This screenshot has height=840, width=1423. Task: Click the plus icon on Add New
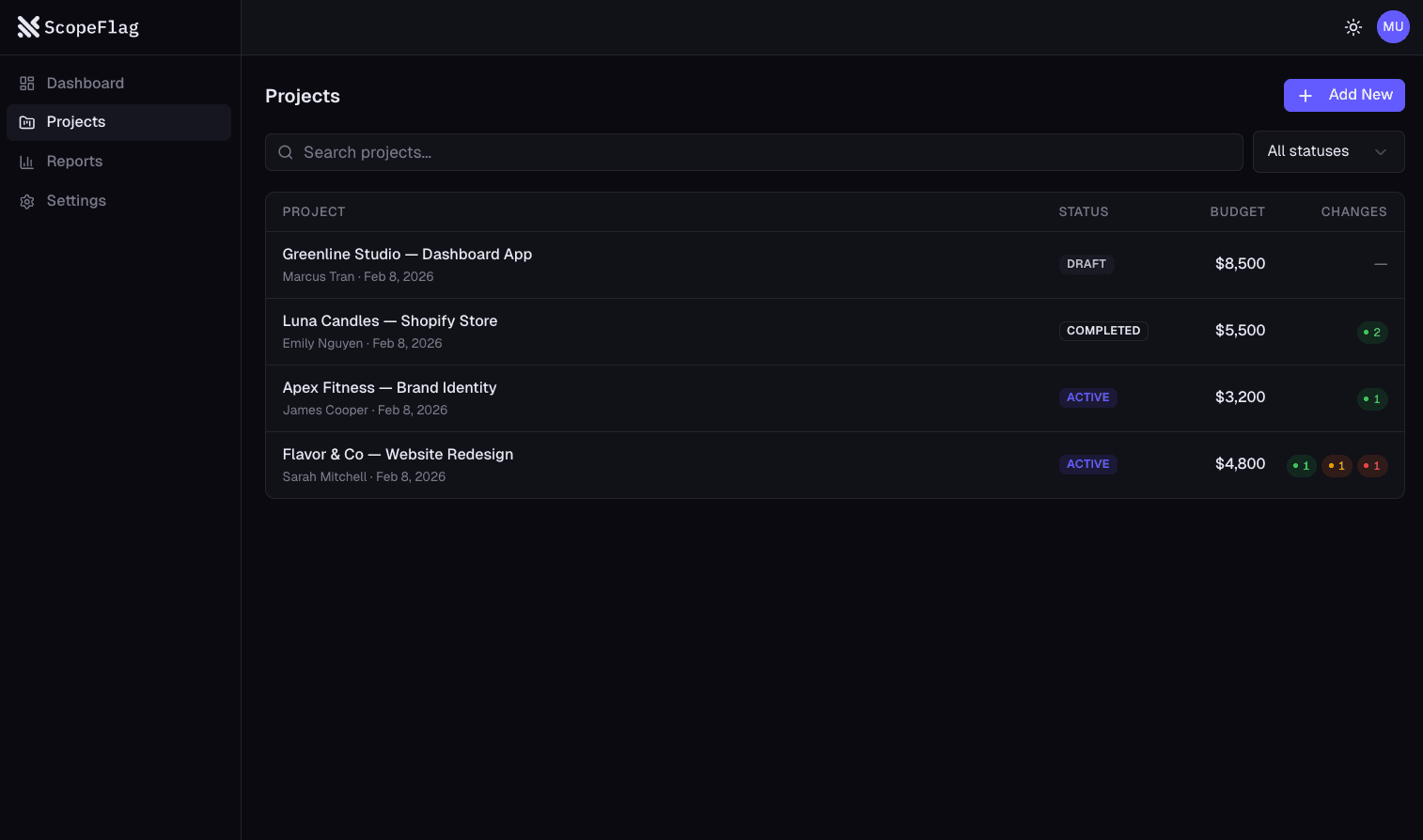pos(1305,96)
